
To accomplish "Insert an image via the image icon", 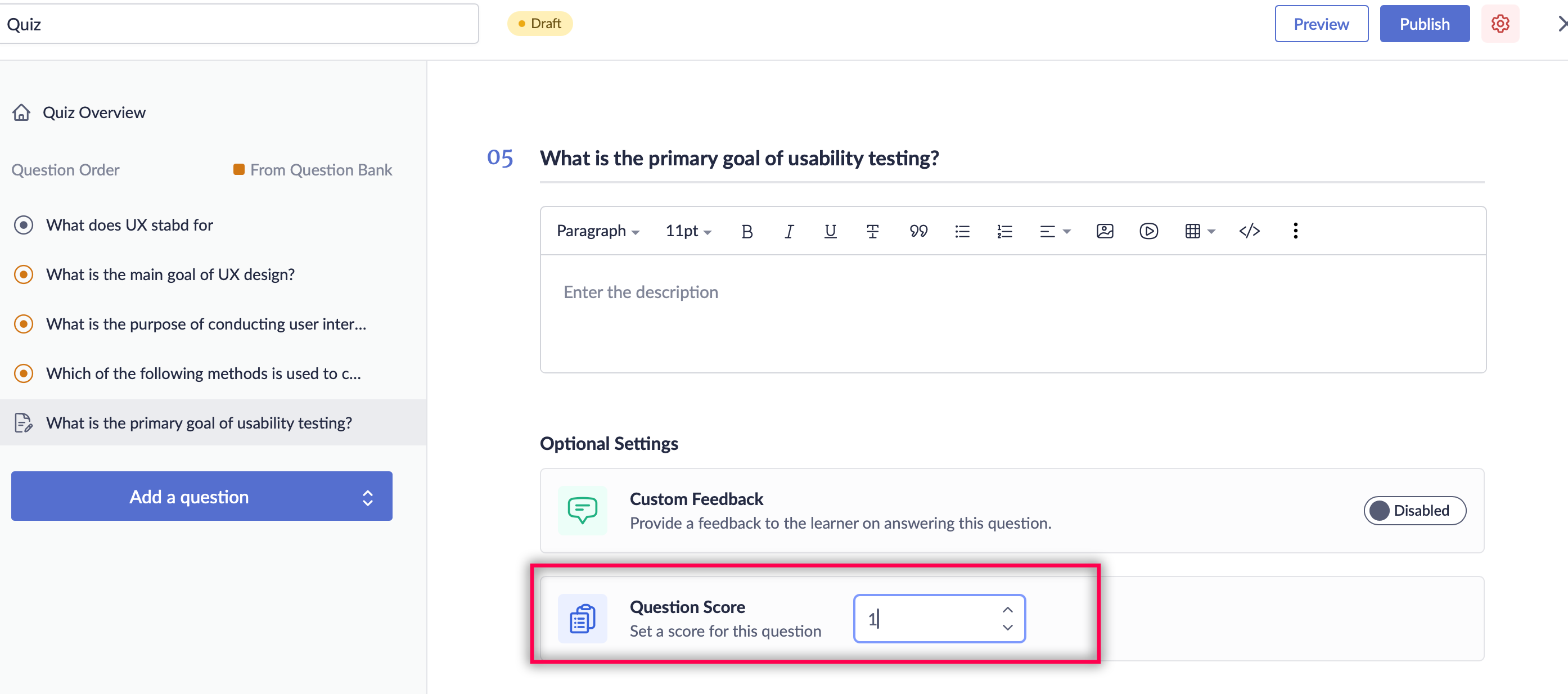I will 1104,231.
